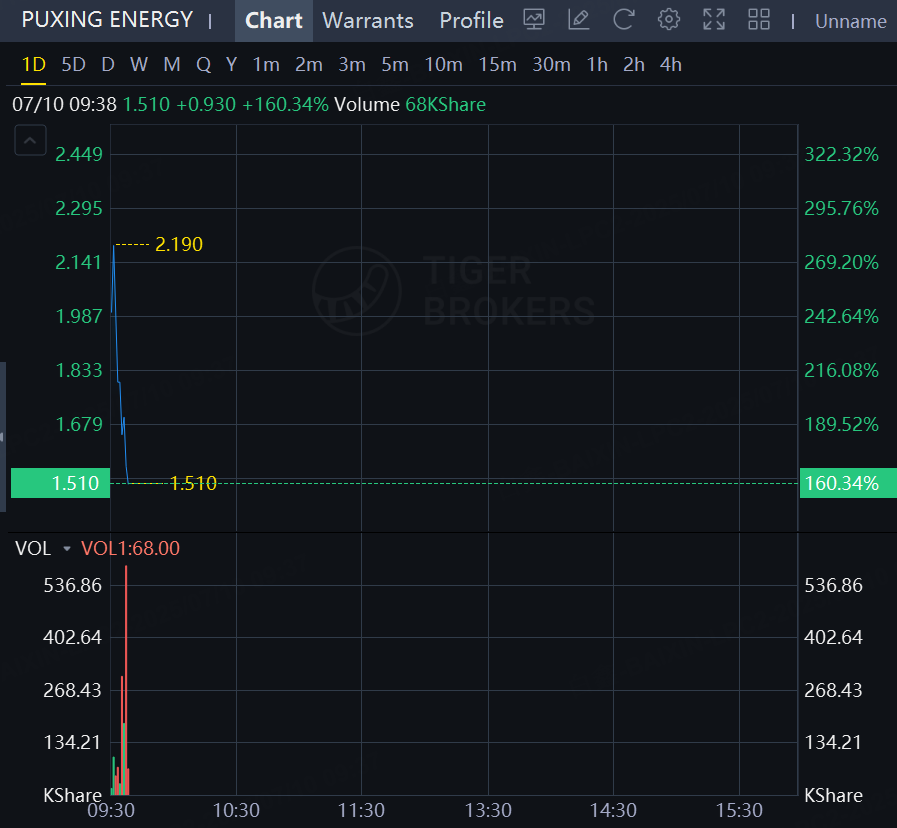Select the 1m interval
Image resolution: width=897 pixels, height=828 pixels.
coord(266,65)
